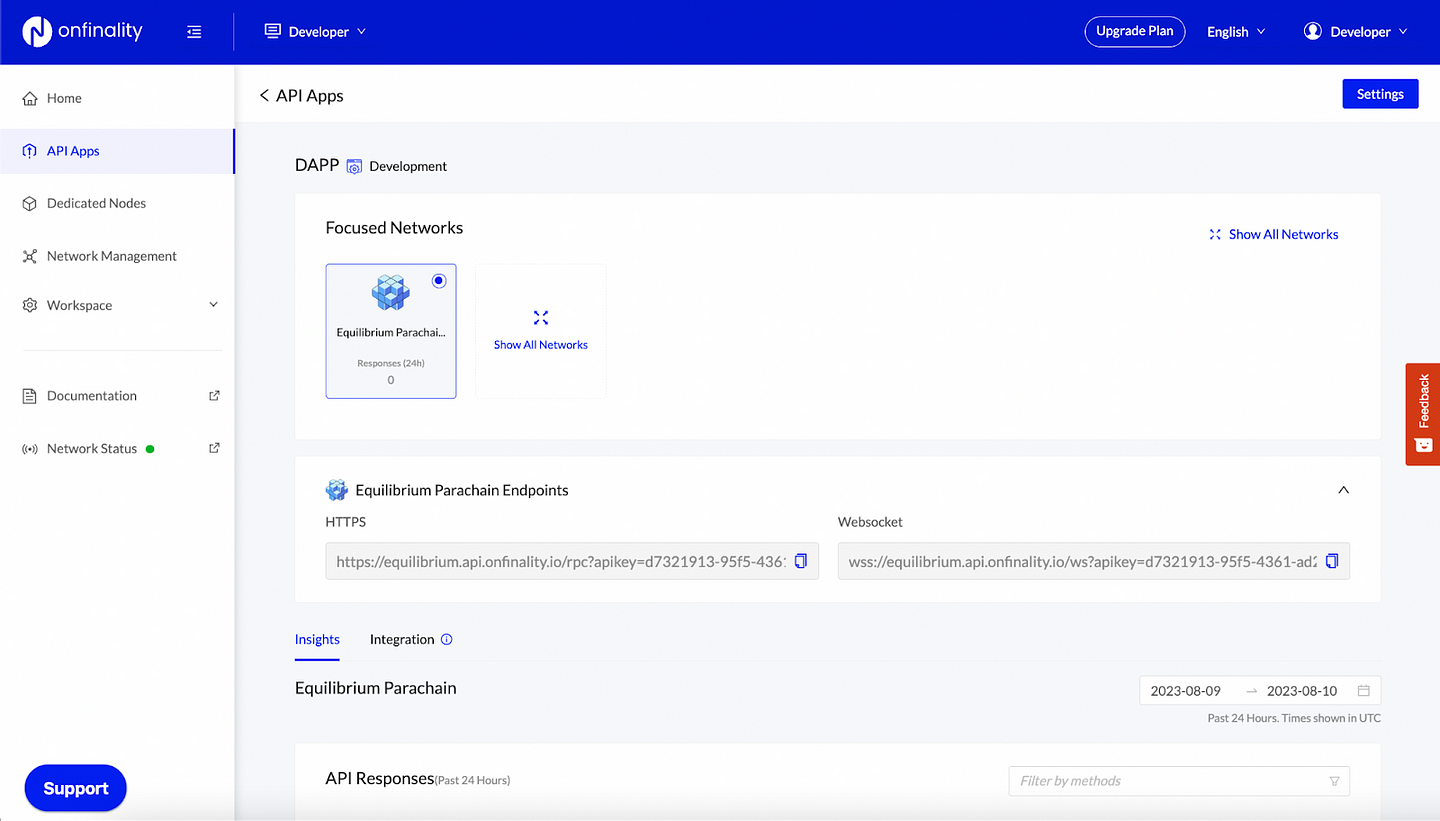The width and height of the screenshot is (1440, 821).
Task: Select the Equilibrium Parachain network card
Action: pos(391,331)
